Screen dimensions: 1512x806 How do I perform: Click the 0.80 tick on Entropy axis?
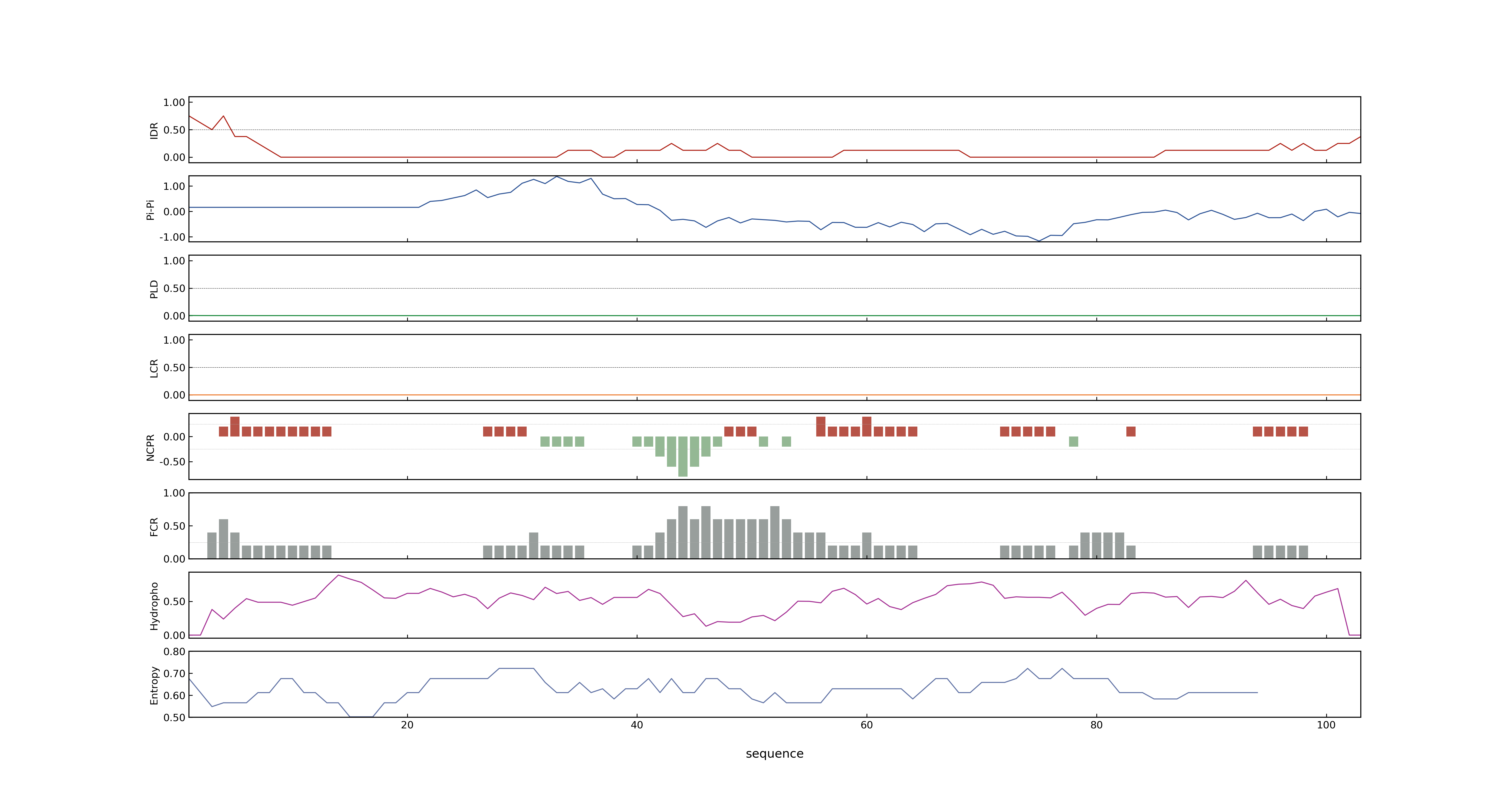pyautogui.click(x=174, y=652)
